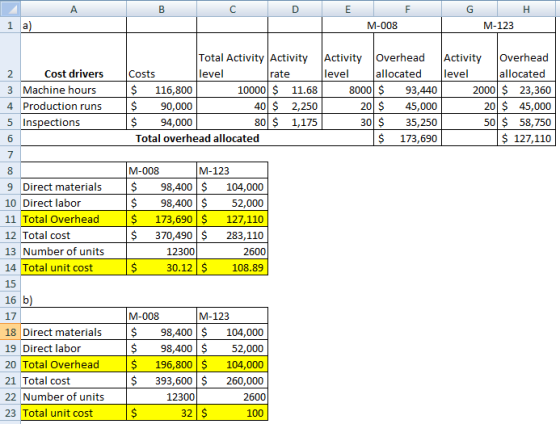Click cell A16 containing 'b)'
Screen dimensions: 560x424
click(74, 300)
